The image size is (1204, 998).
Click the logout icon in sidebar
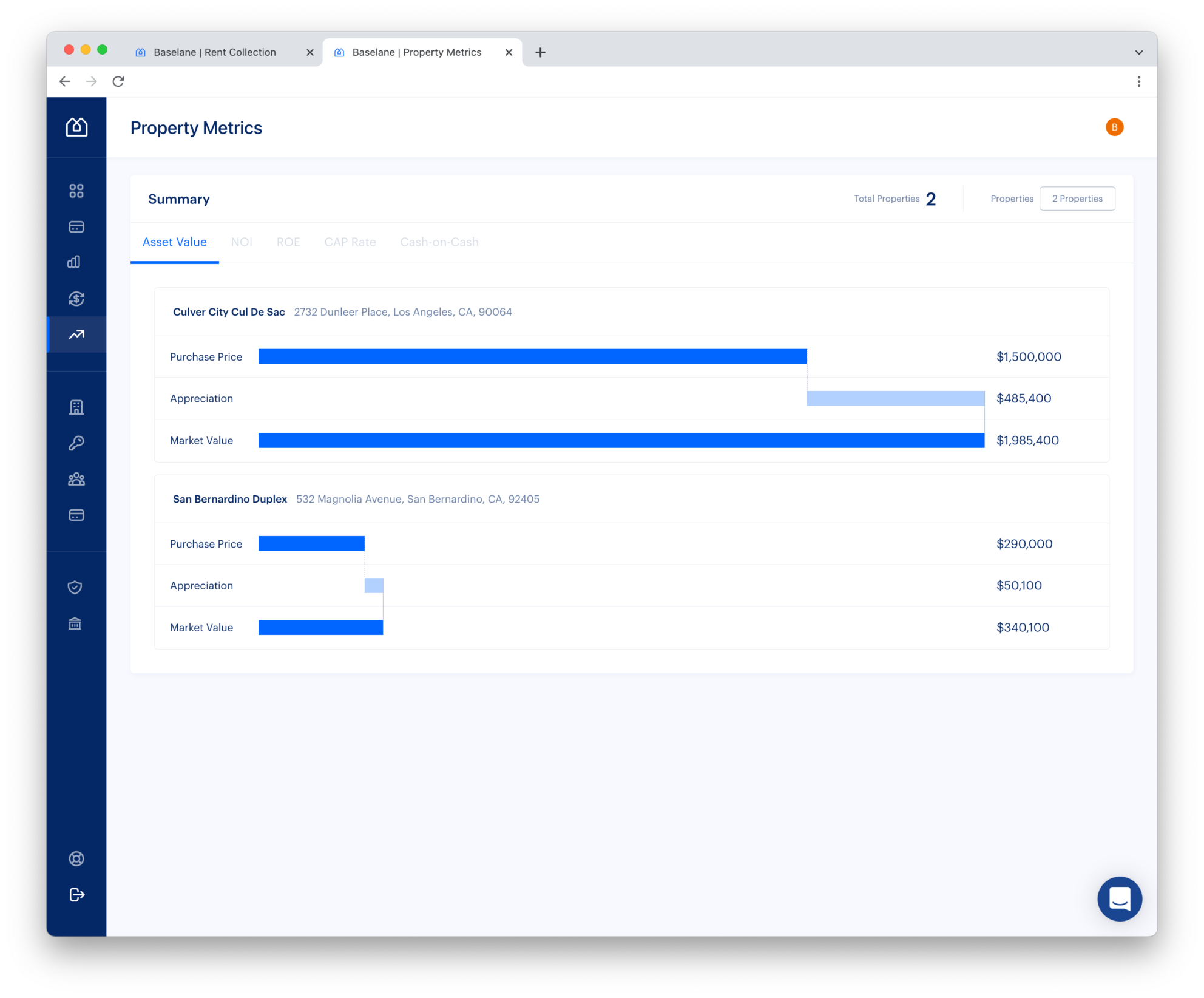point(76,894)
